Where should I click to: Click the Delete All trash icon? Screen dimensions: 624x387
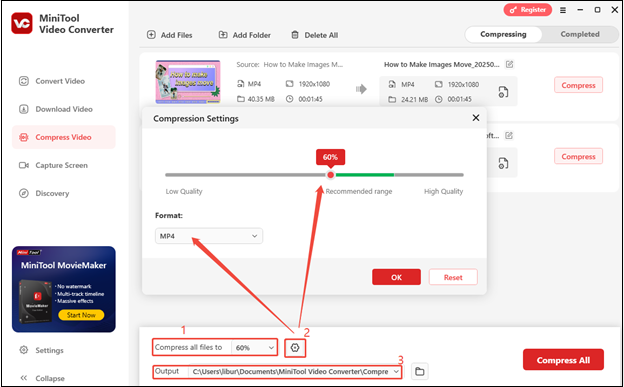[295, 35]
